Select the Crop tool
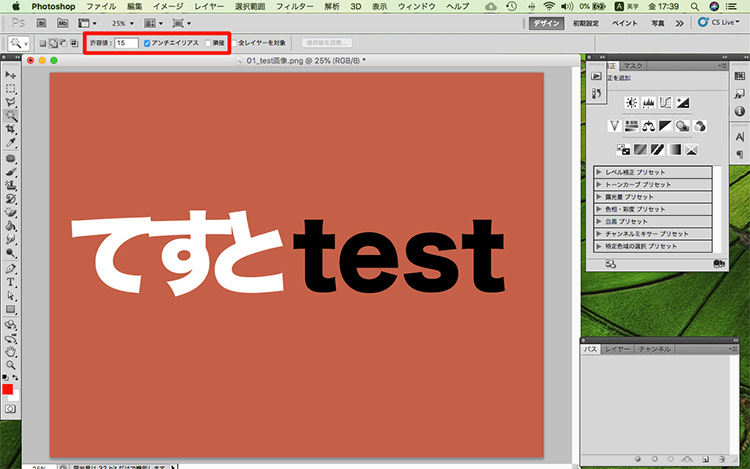Viewport: 750px width, 469px height. 11,129
